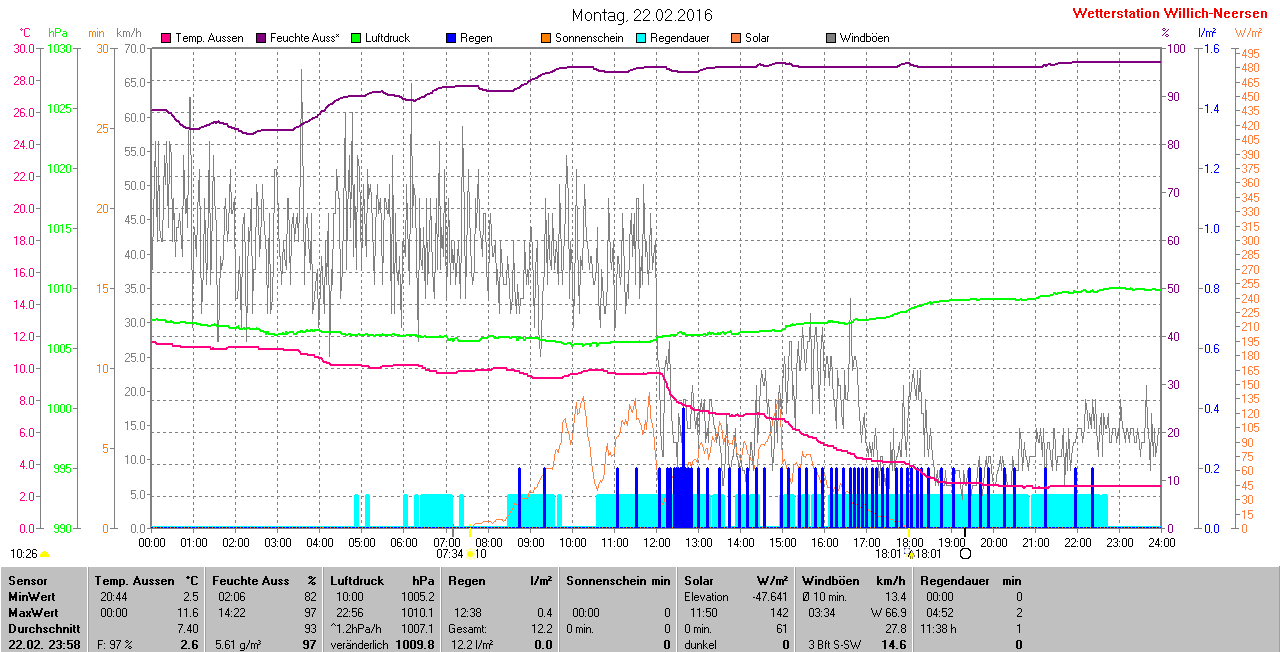Select the 'Windböen' legend label

pos(865,38)
